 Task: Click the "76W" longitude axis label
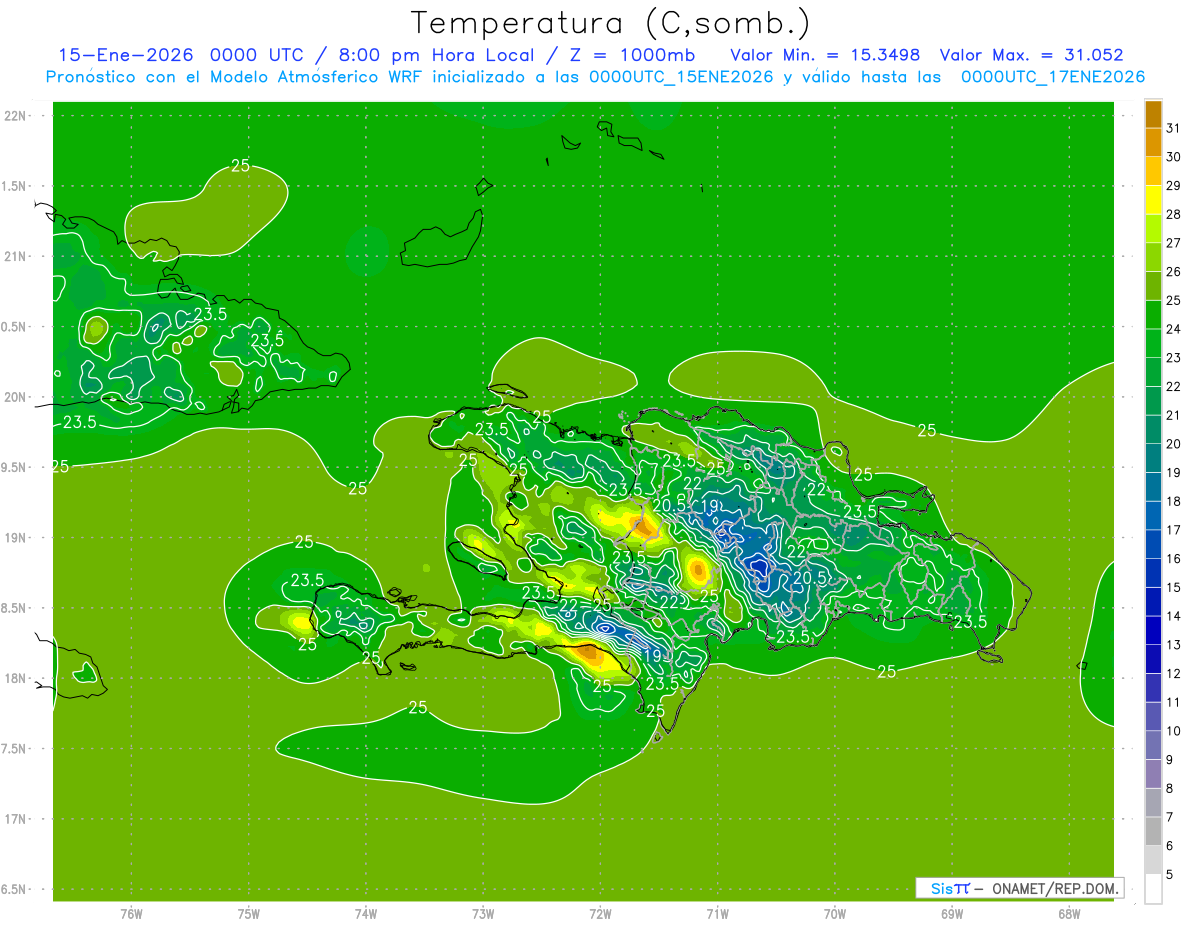tap(132, 914)
